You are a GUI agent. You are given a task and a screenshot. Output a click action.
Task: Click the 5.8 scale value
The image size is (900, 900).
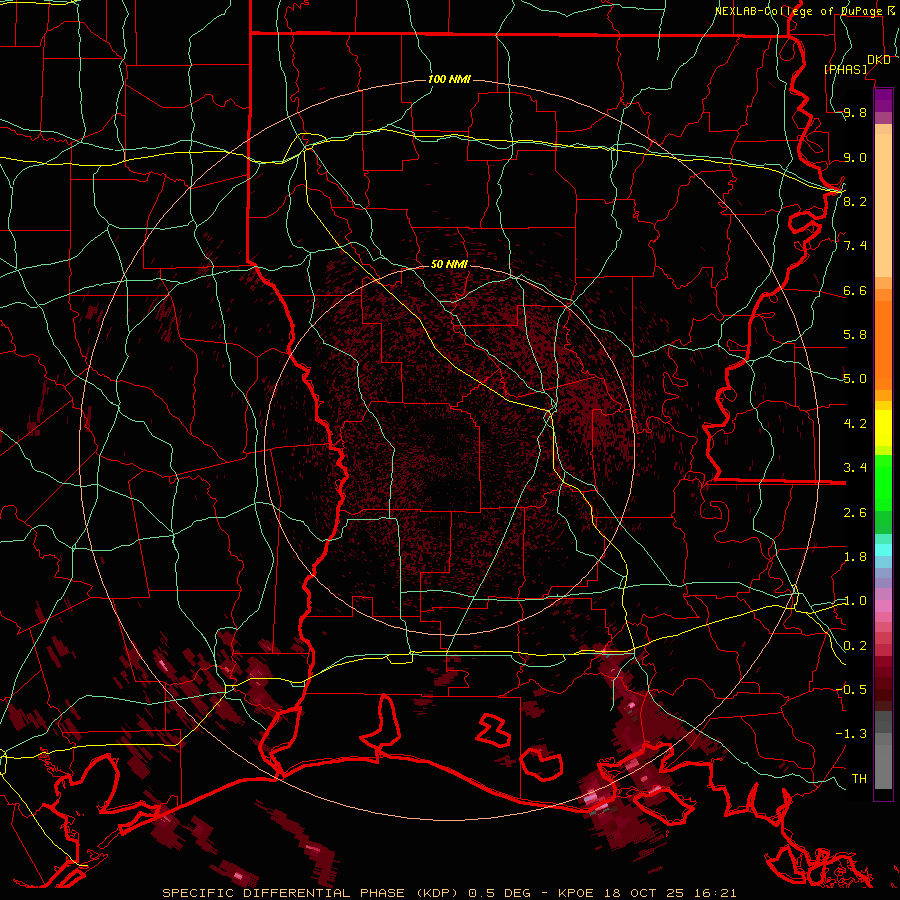855,335
